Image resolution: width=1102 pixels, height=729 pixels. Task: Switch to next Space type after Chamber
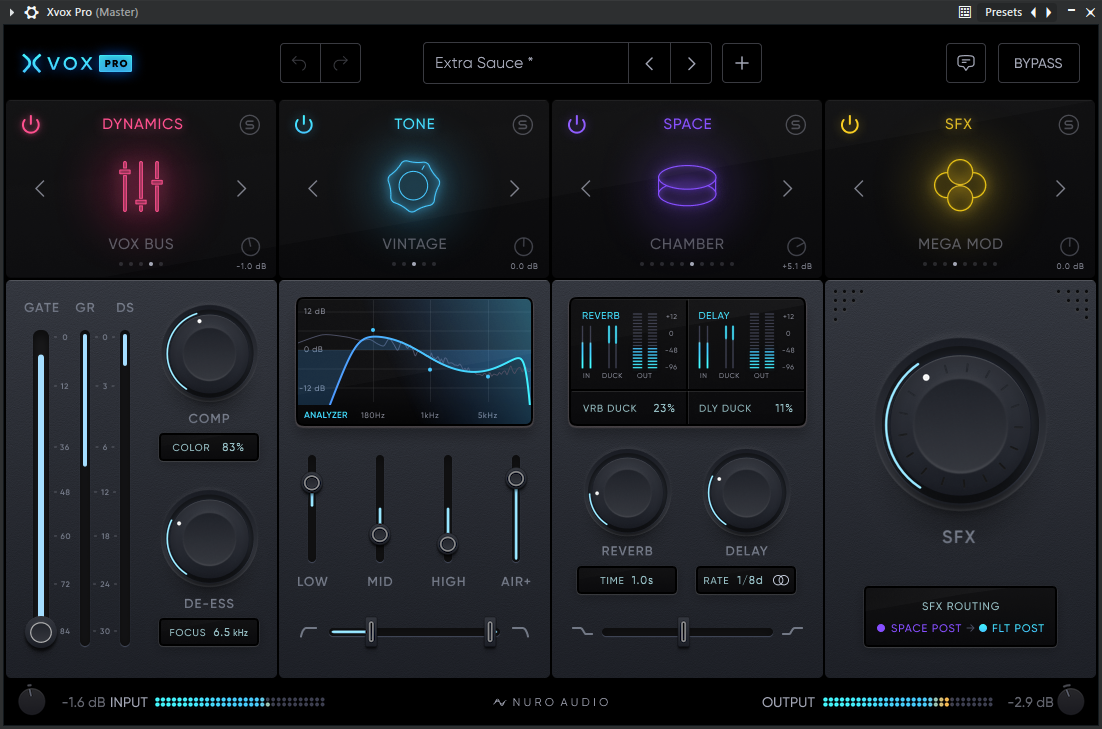coord(787,188)
